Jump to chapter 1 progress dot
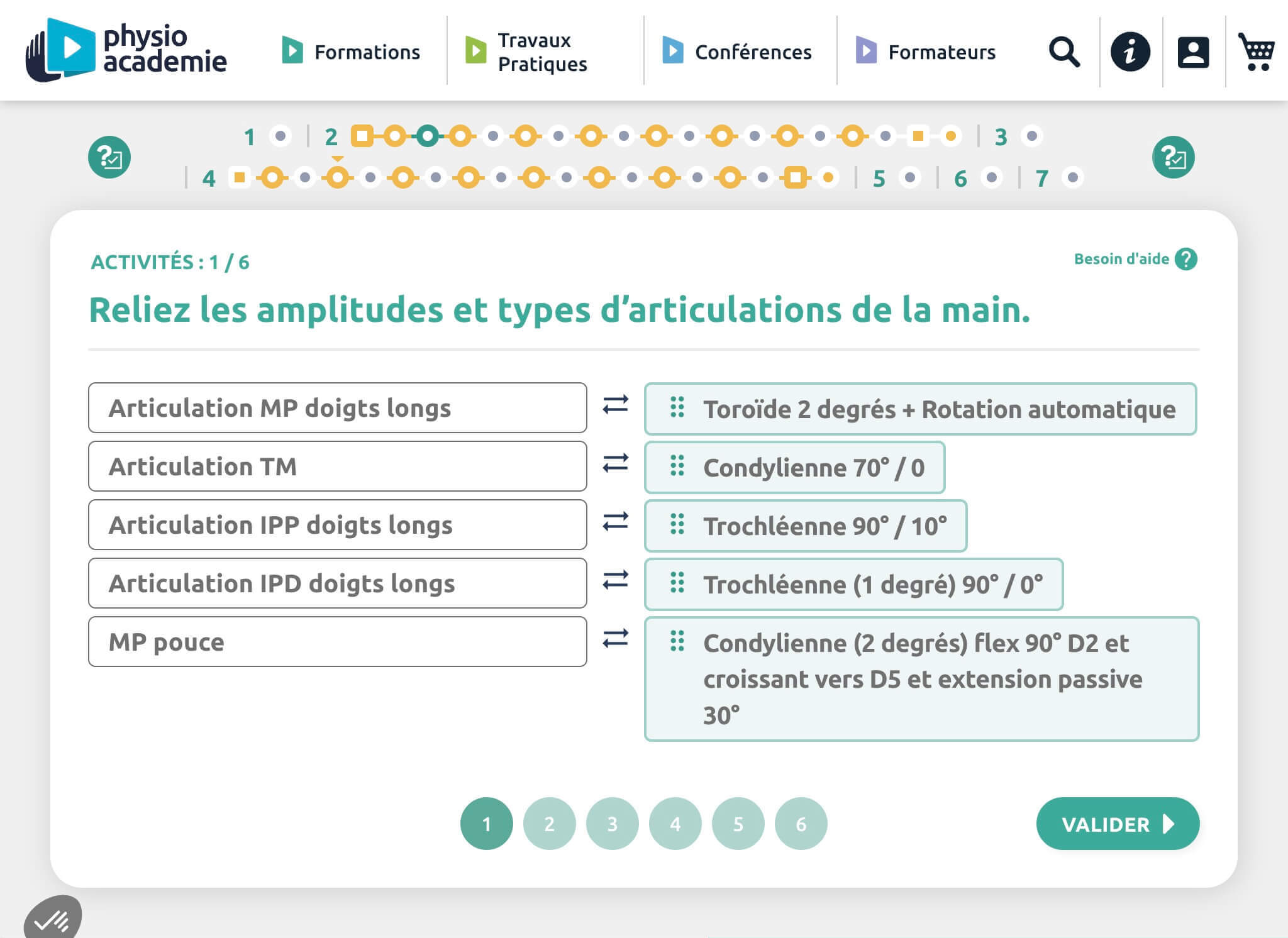The width and height of the screenshot is (1288, 938). [280, 136]
